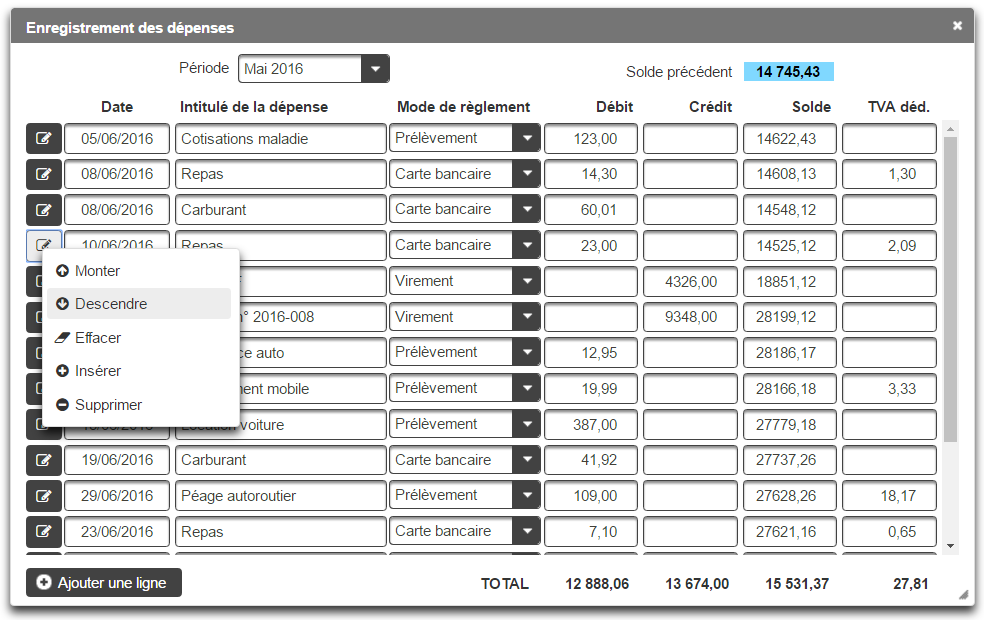Click the TVA déd. field showing 1,30
The width and height of the screenshot is (984, 620).
889,174
